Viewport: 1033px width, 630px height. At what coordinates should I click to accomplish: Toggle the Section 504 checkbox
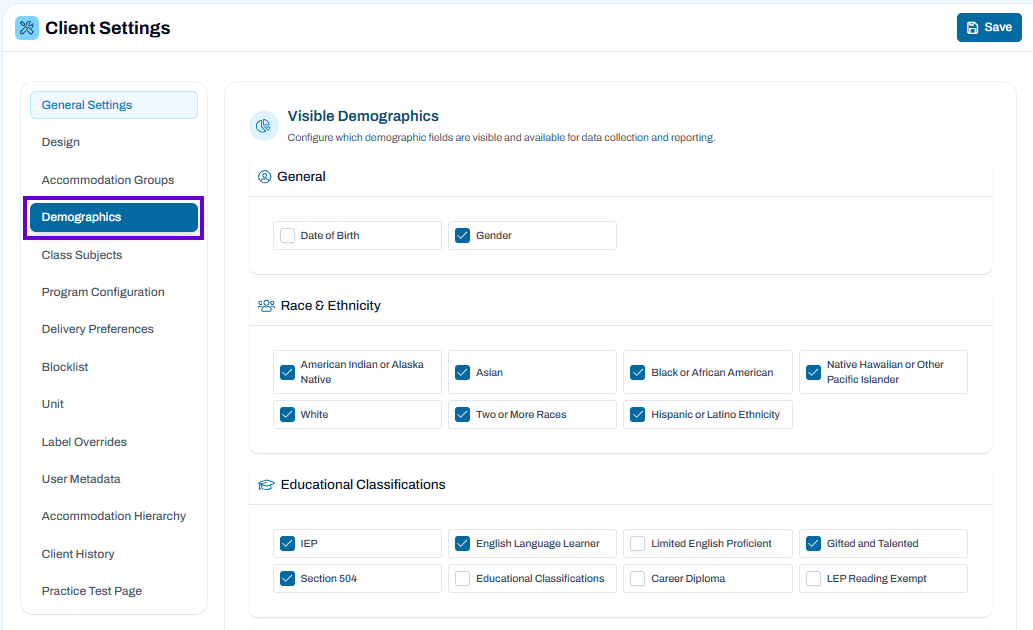pyautogui.click(x=287, y=579)
